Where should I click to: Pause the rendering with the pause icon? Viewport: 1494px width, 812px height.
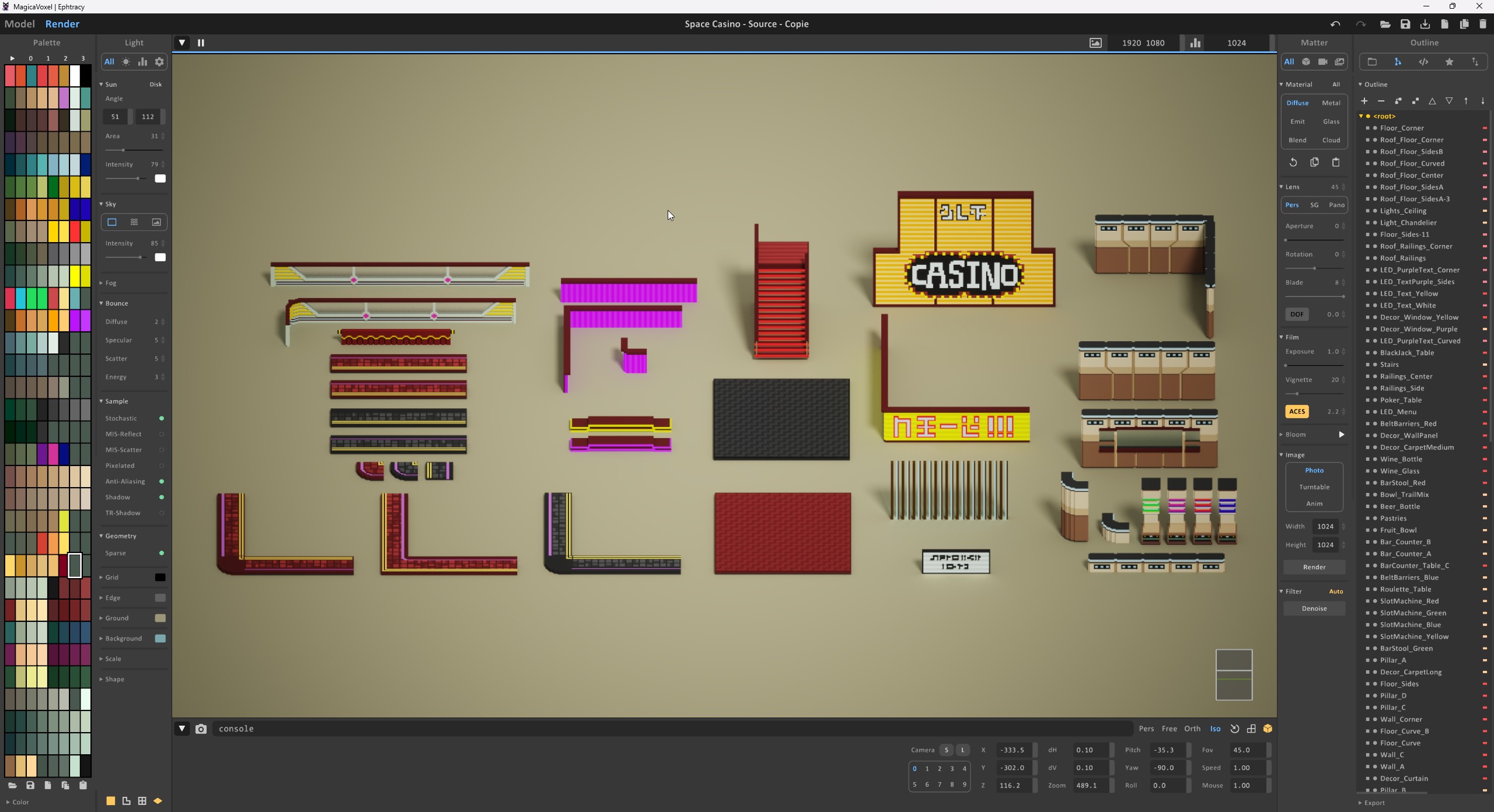[201, 43]
